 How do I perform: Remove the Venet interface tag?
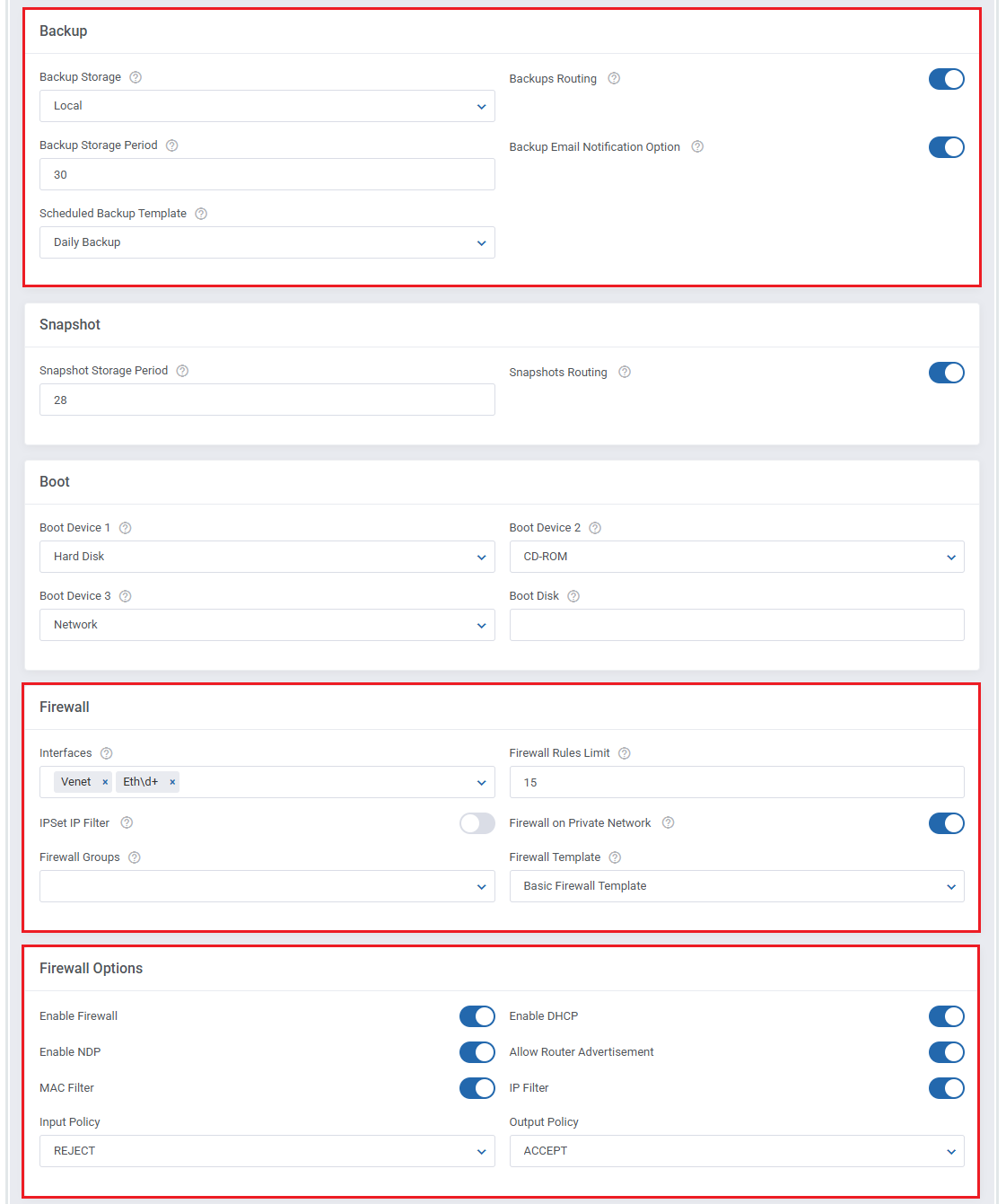pyautogui.click(x=105, y=782)
